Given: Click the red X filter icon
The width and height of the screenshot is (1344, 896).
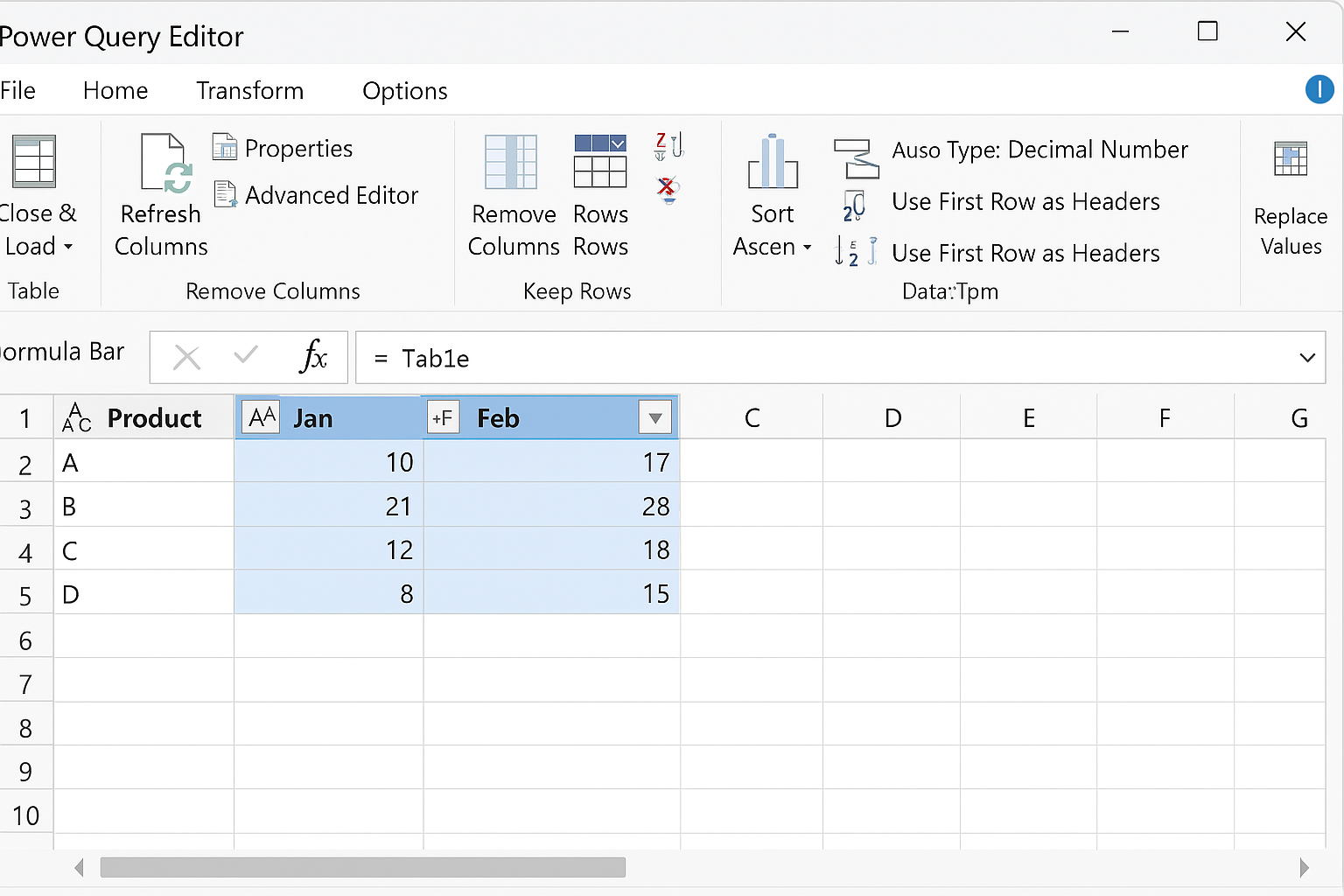Looking at the screenshot, I should tap(668, 189).
